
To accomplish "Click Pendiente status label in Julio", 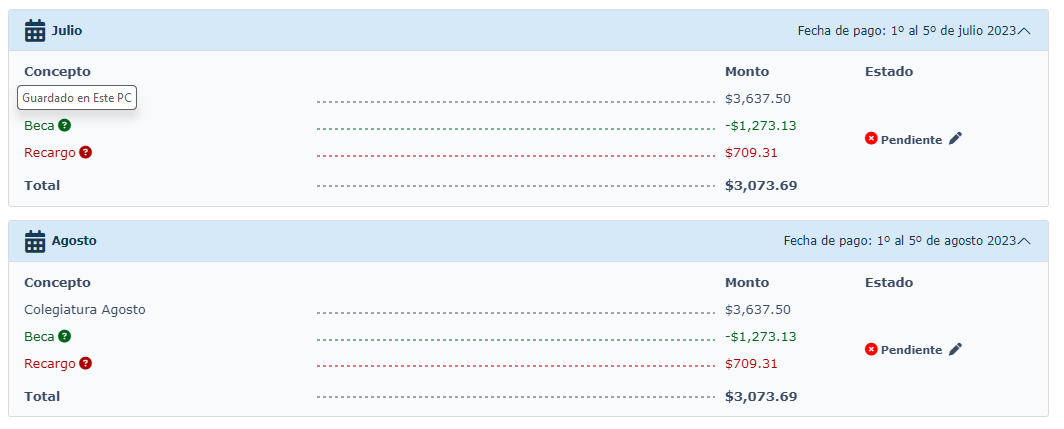I will pyautogui.click(x=911, y=140).
